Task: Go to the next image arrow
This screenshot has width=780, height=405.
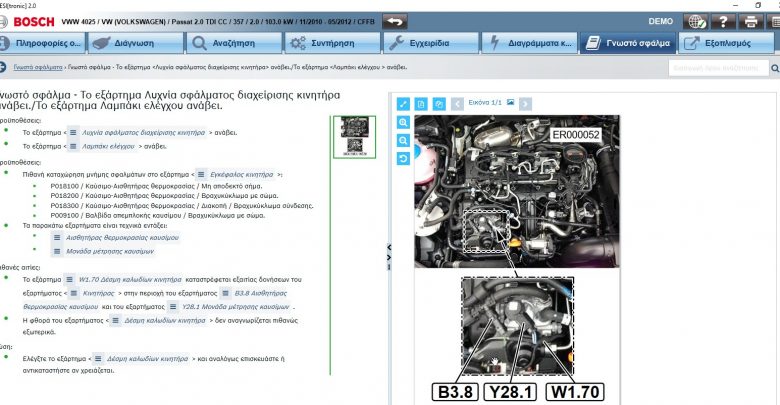Action: (526, 103)
